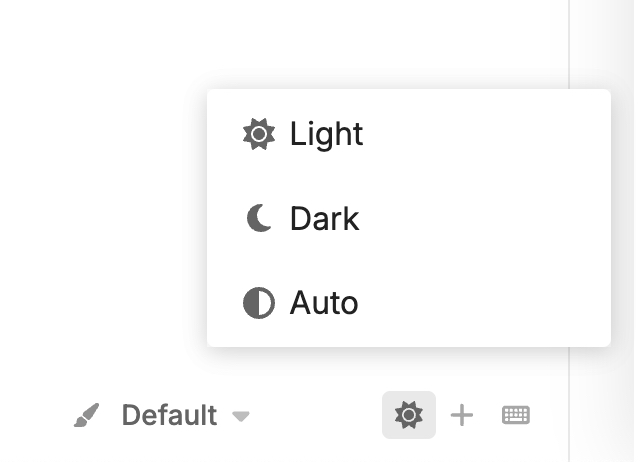Screen dimensions: 640x462
Task: Click the Default label text
Action: coord(169,415)
